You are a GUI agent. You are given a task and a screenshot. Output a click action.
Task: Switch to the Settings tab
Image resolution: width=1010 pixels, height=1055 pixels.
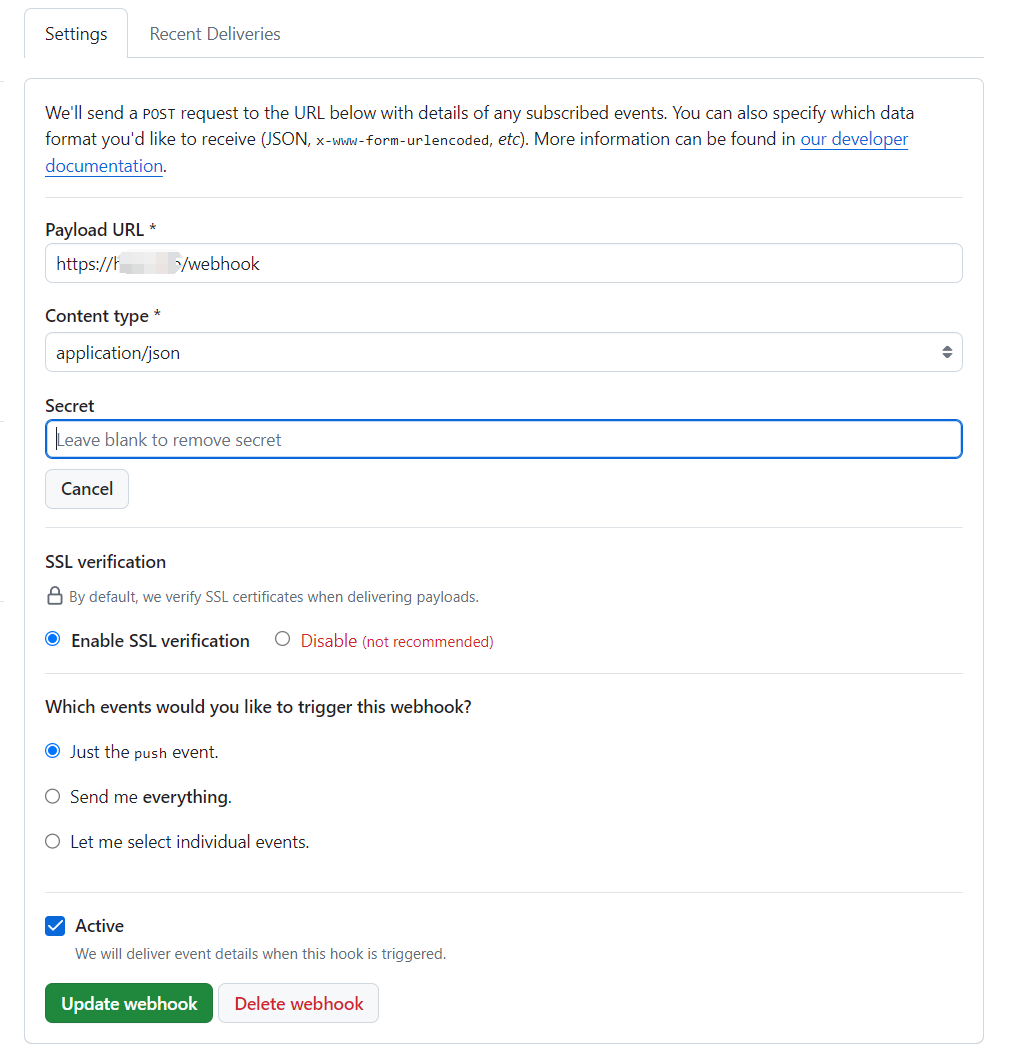coord(76,34)
